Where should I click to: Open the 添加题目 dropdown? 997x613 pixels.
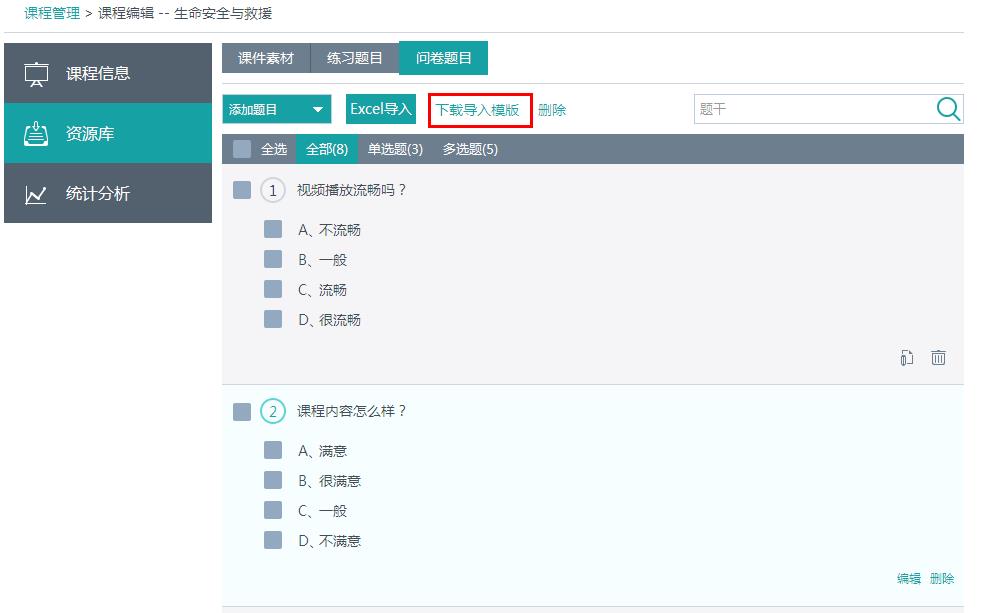[x=277, y=110]
